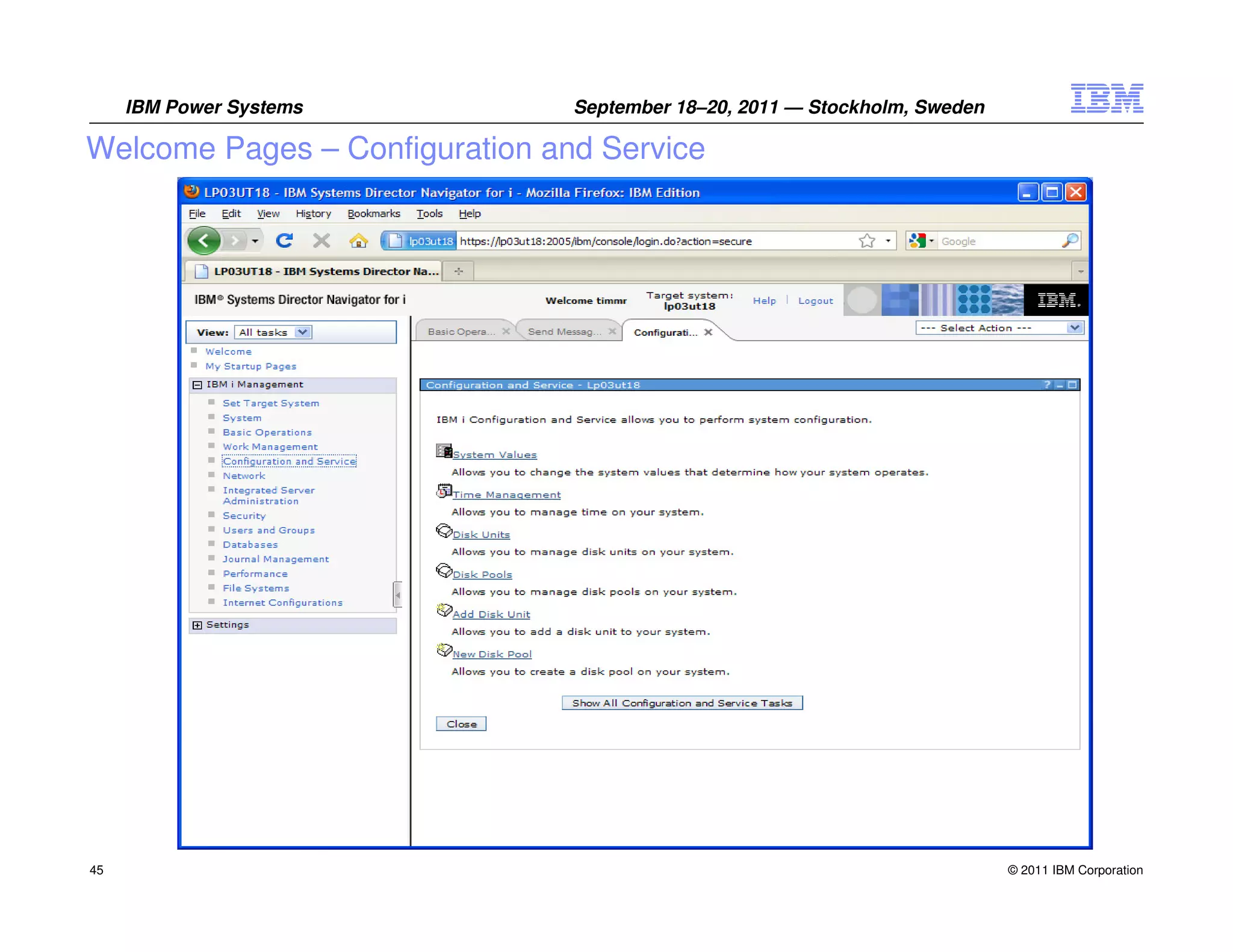Click the New Disk Pool icon

[444, 650]
